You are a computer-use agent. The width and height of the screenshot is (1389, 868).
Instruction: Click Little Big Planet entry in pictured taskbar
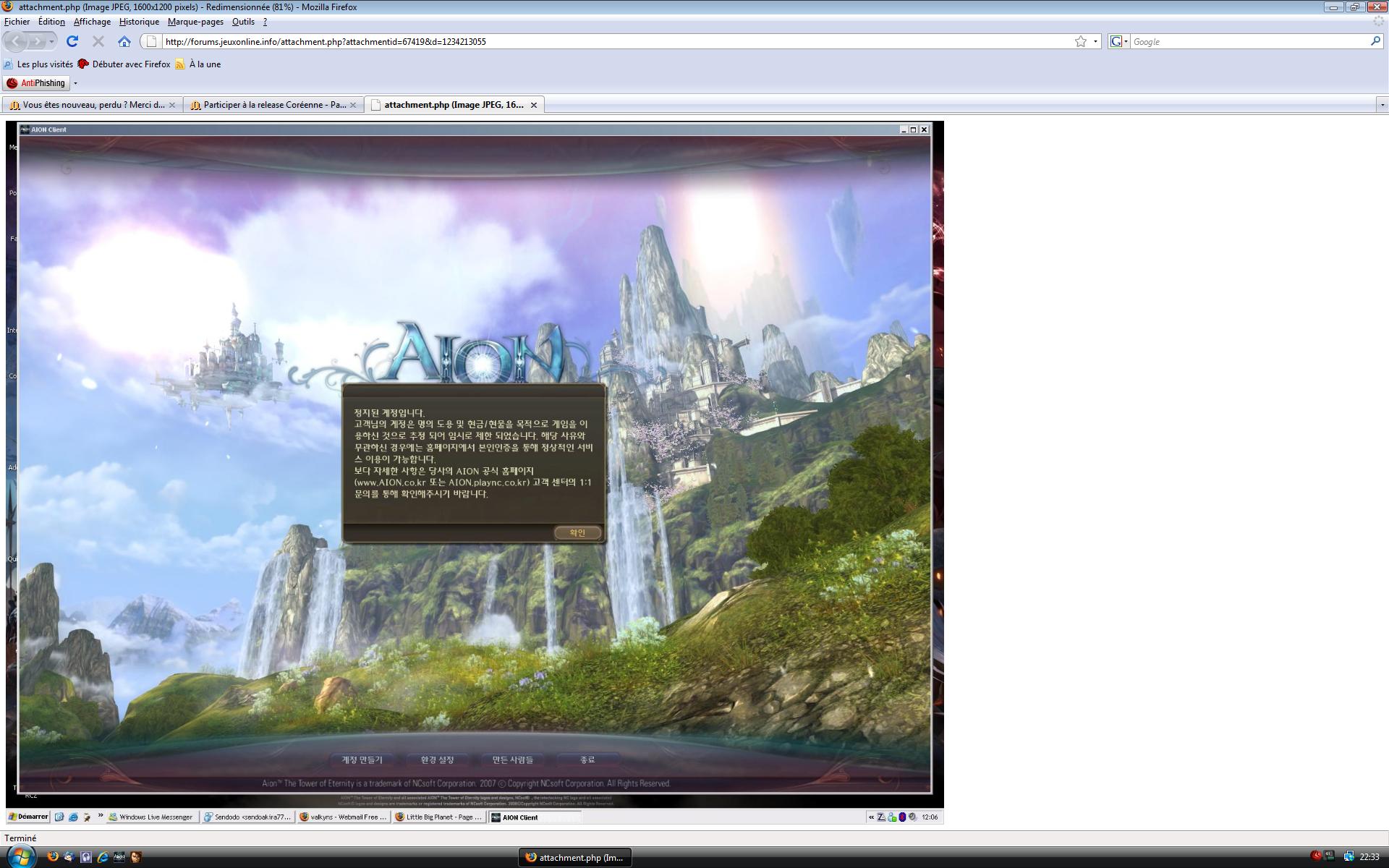point(439,817)
